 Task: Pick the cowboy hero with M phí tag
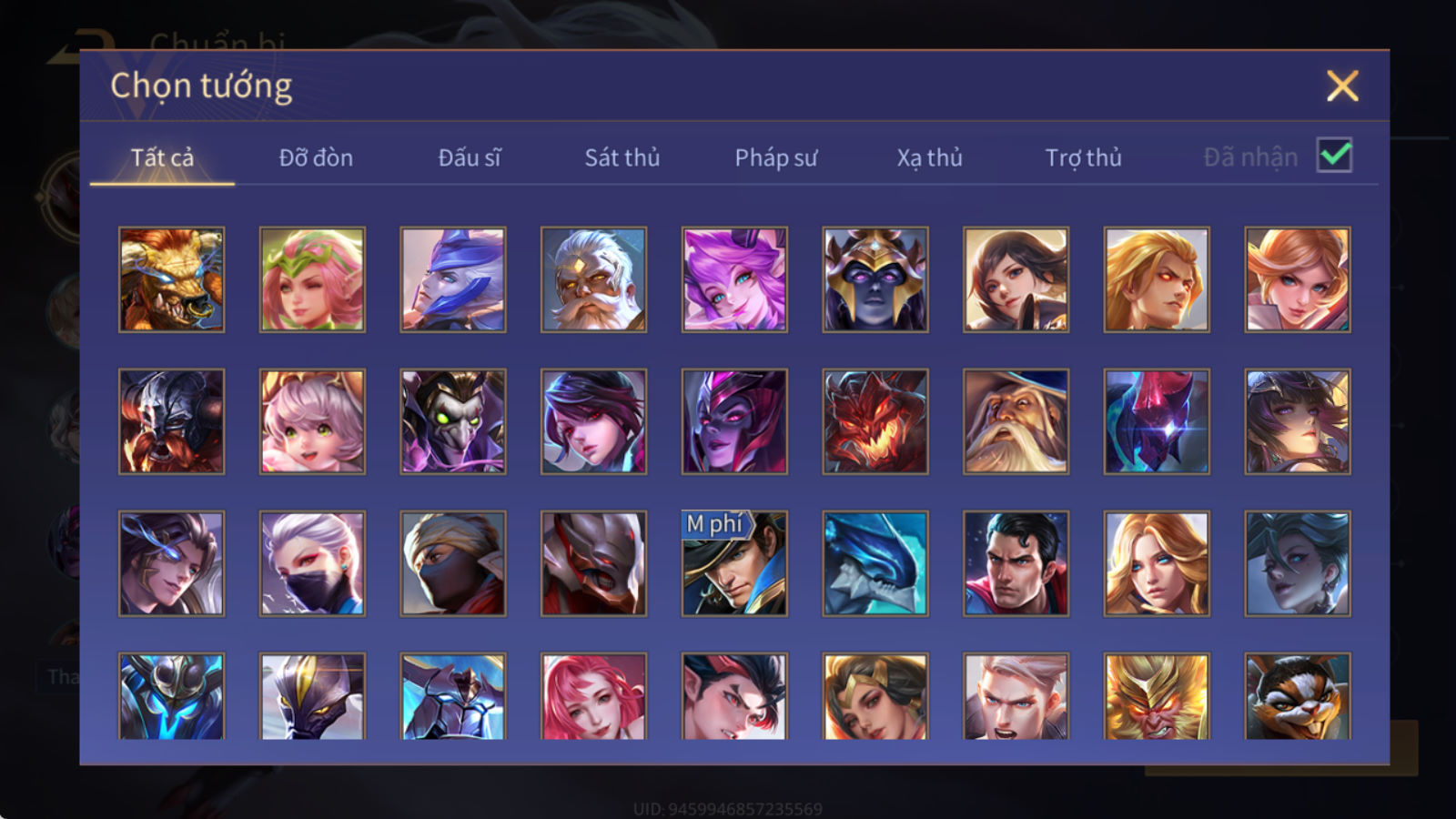click(x=734, y=563)
